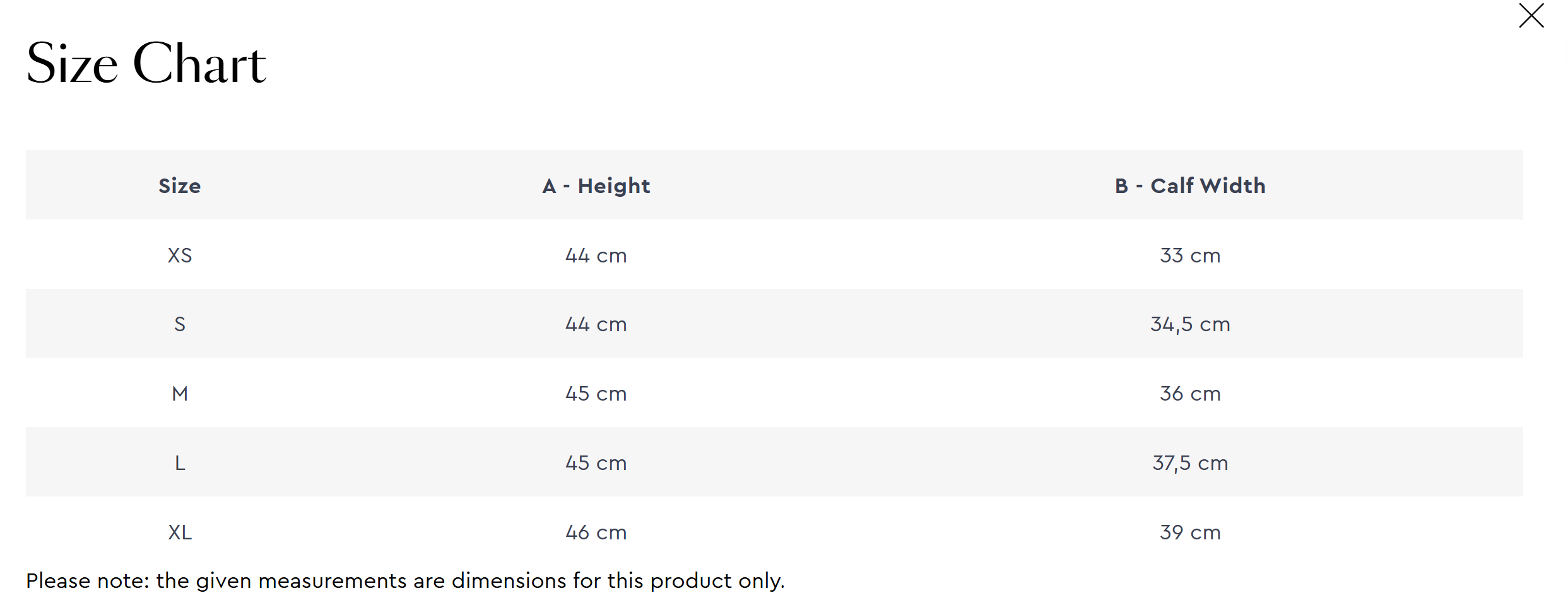
Task: Click XS height value 44 cm
Action: pos(596,255)
